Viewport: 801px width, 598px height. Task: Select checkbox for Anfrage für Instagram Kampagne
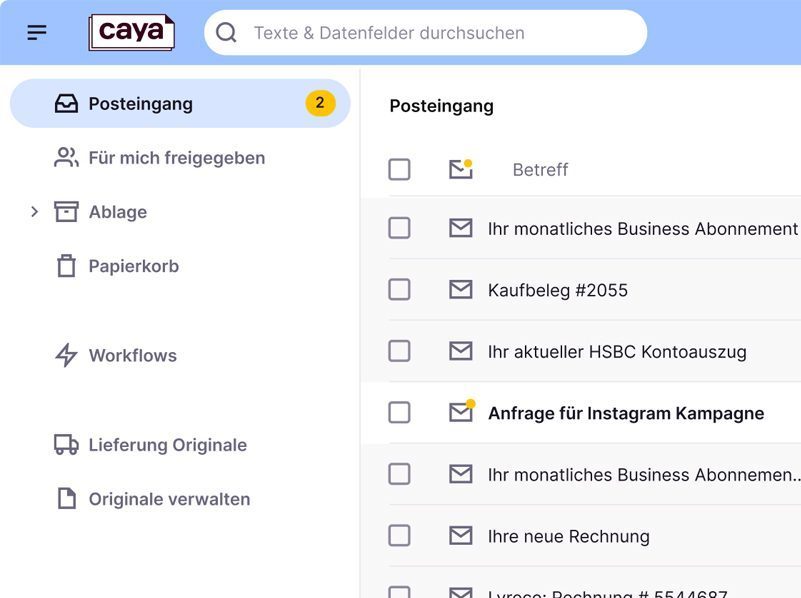pos(399,412)
